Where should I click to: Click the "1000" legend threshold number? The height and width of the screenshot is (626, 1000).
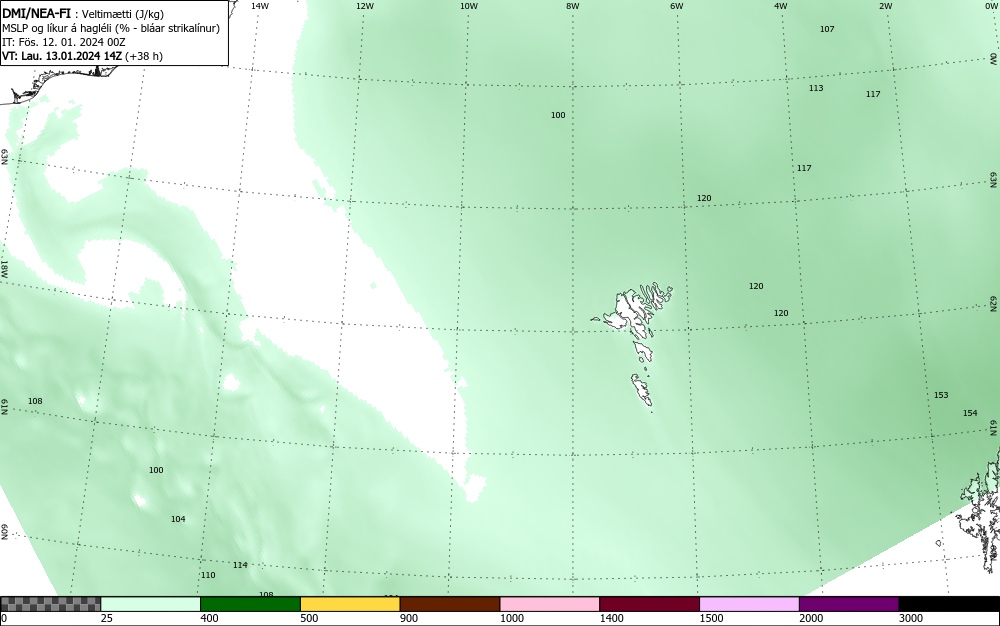(511, 618)
